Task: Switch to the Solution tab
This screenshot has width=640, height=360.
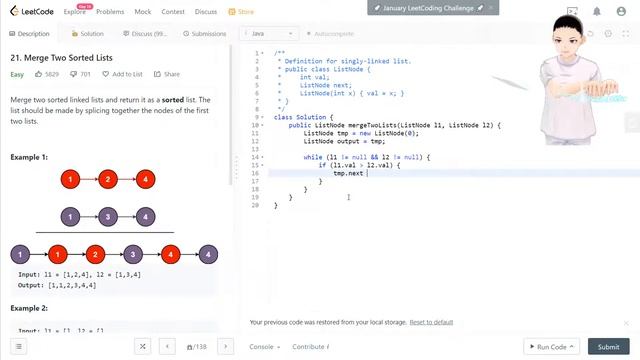Action: click(88, 33)
